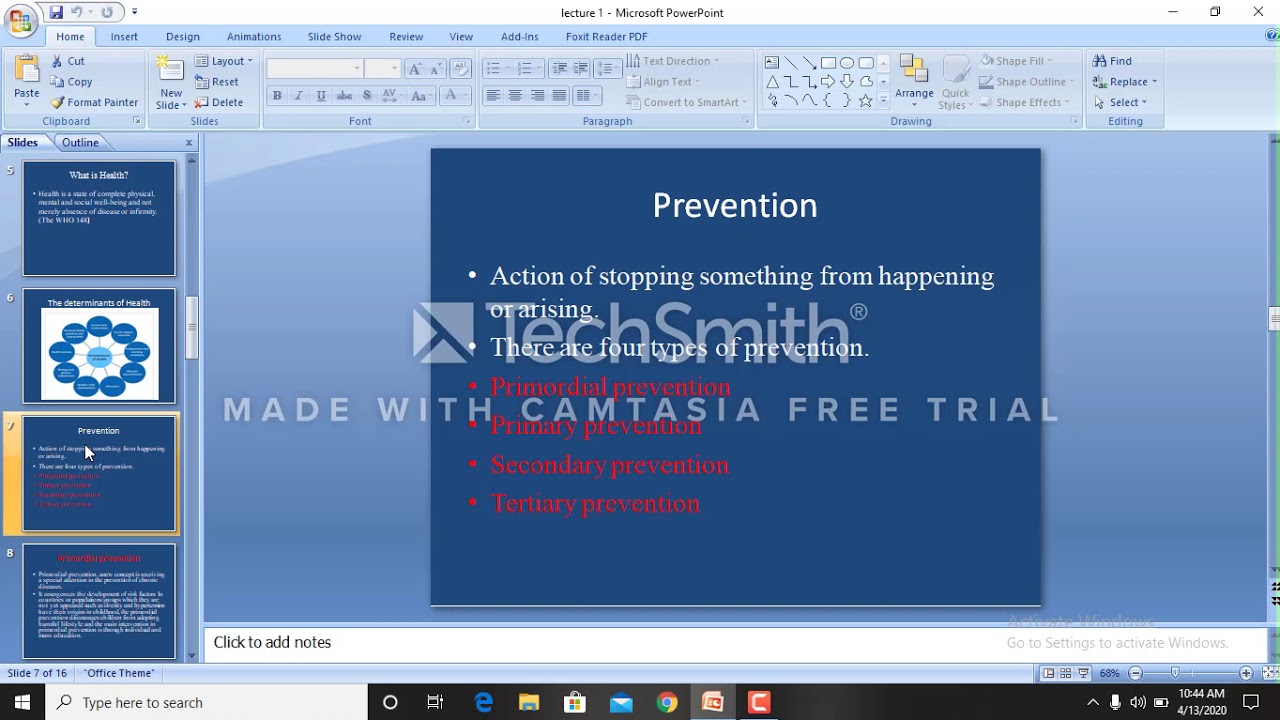Click Replace in Editing group
Screen dimensions: 1280x720
[x=1125, y=82]
